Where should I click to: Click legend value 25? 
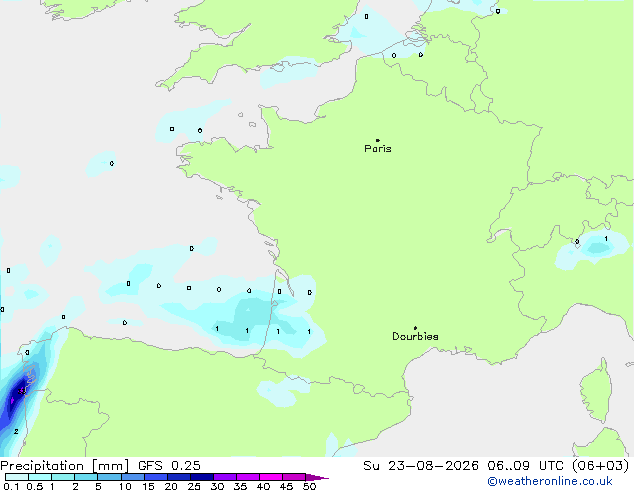(x=194, y=486)
